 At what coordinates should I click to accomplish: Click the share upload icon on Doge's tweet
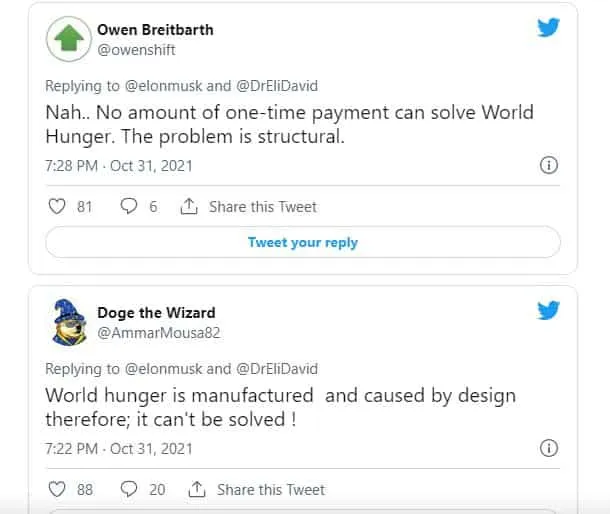pos(197,489)
